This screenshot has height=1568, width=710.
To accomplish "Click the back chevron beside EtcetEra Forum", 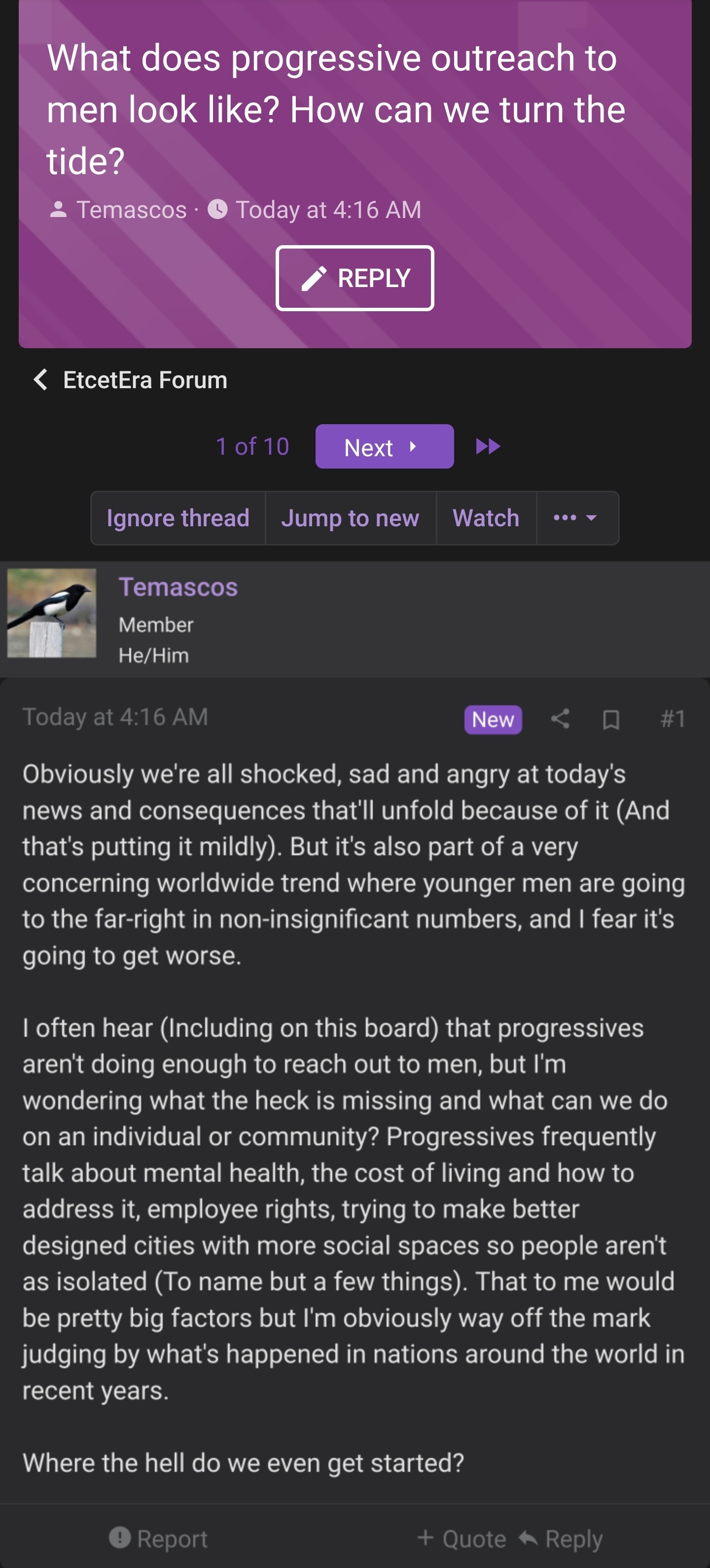I will coord(40,379).
